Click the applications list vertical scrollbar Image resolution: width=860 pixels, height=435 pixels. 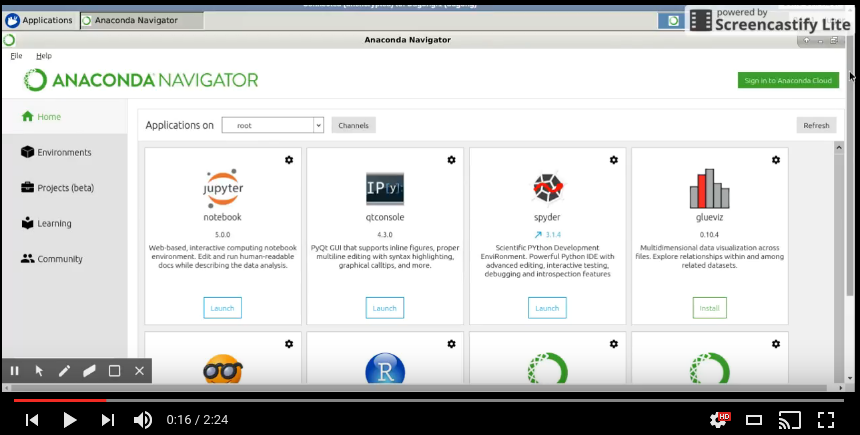(839, 262)
